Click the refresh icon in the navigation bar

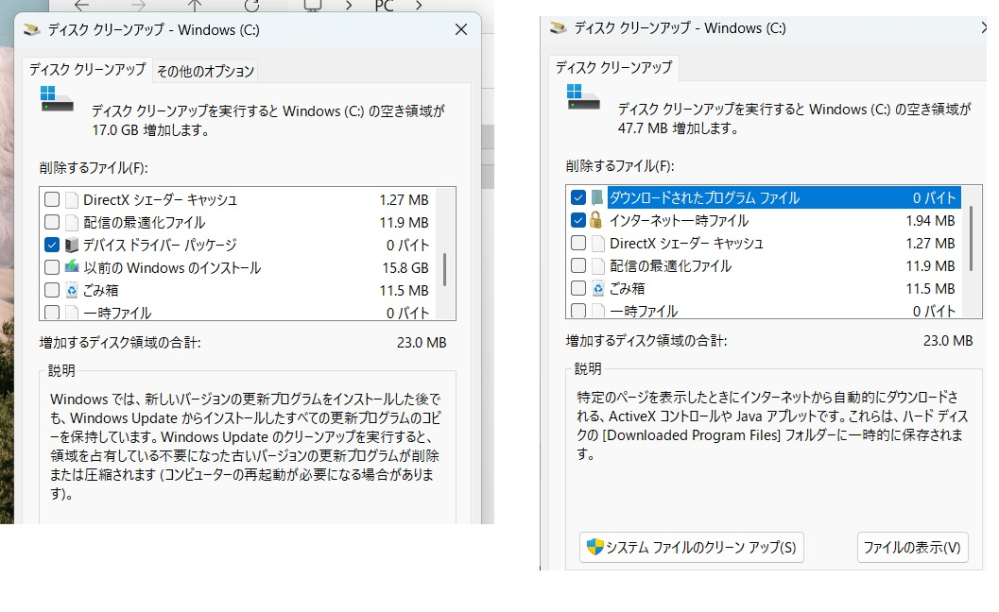250,5
